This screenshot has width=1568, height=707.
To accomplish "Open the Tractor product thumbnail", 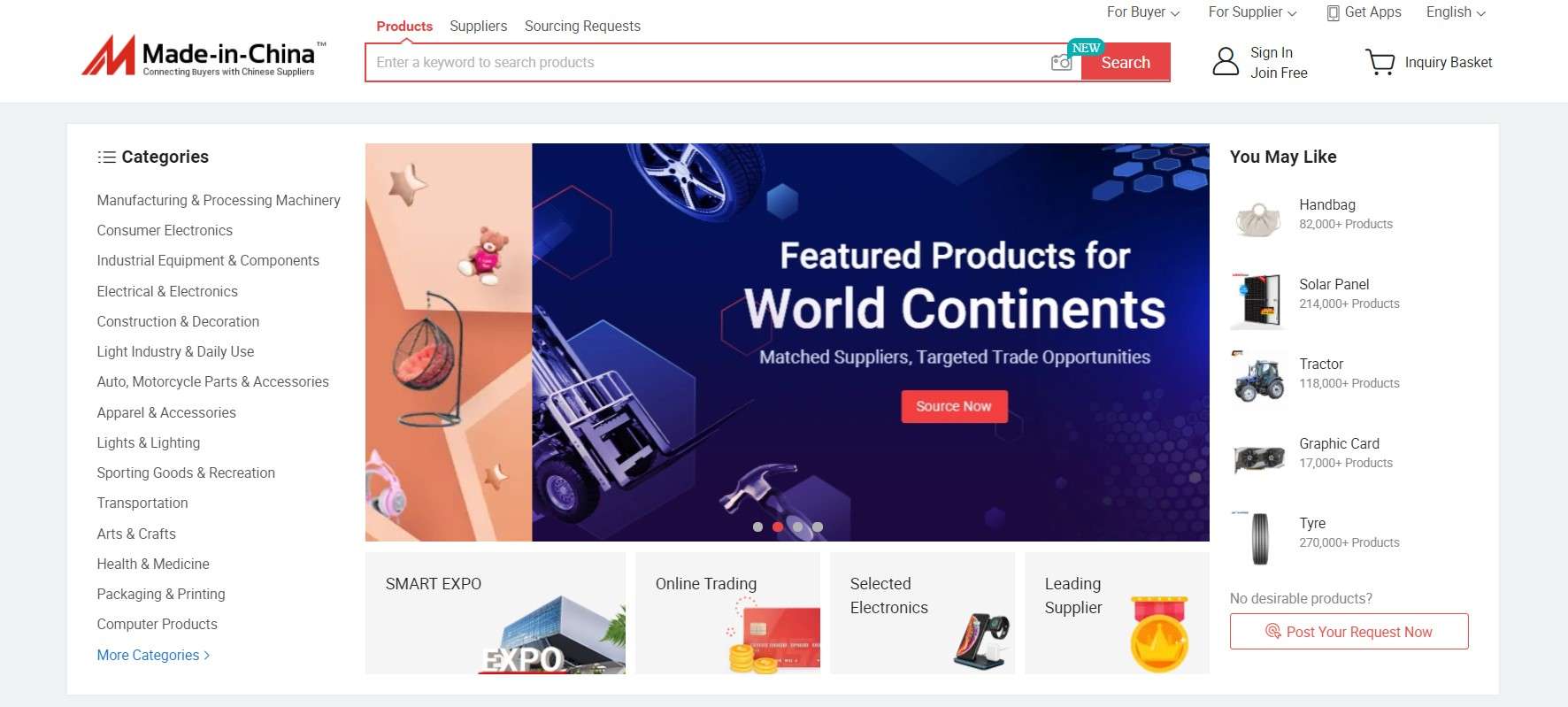I will click(x=1258, y=377).
